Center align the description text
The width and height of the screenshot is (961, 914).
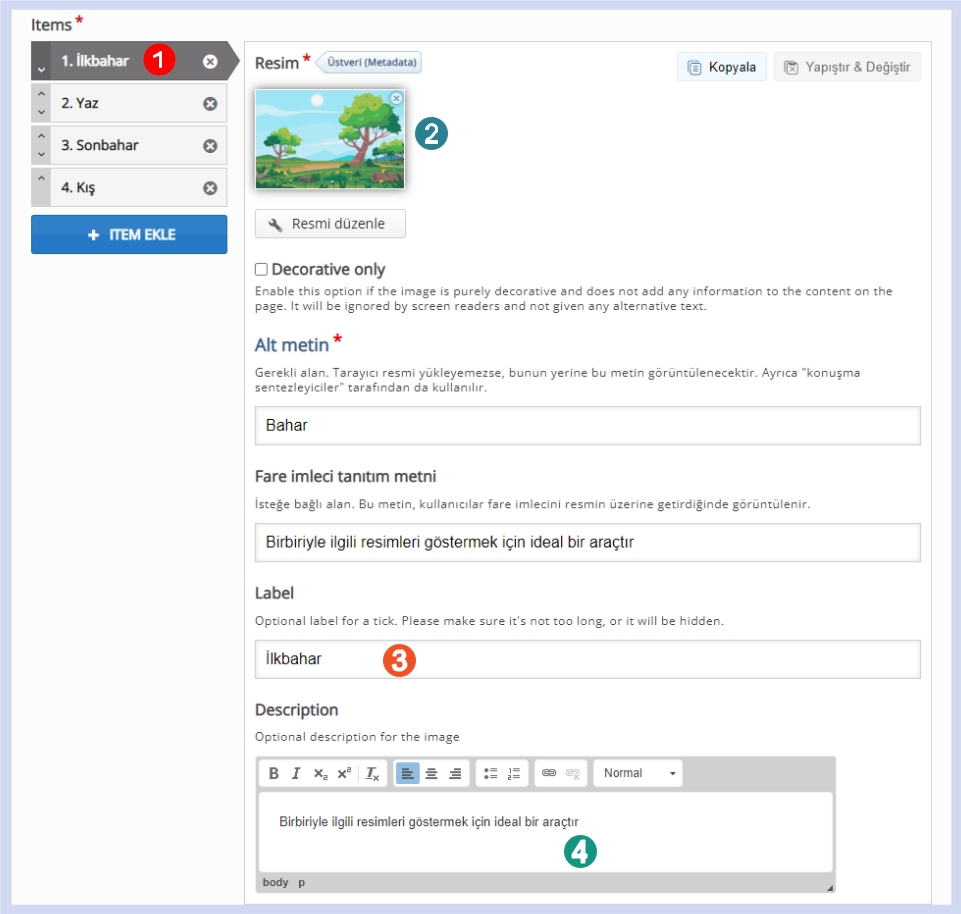point(432,773)
